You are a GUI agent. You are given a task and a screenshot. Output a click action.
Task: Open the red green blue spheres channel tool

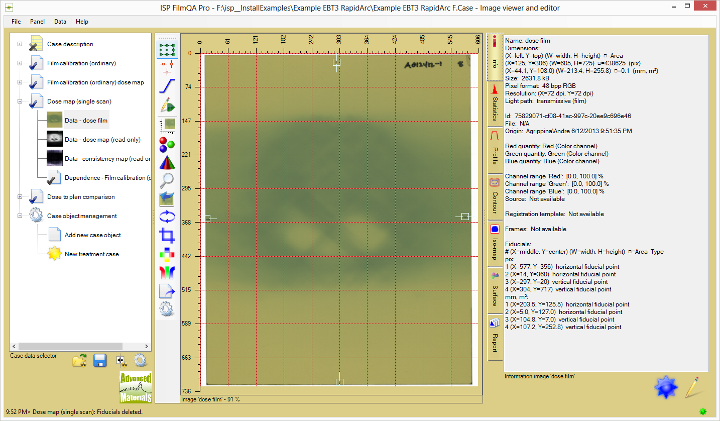(167, 144)
